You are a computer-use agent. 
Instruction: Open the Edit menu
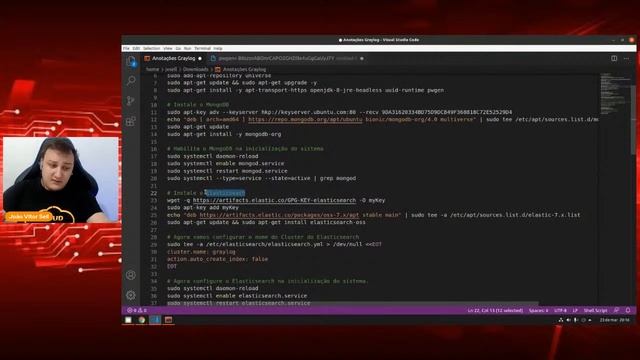pyautogui.click(x=136, y=49)
